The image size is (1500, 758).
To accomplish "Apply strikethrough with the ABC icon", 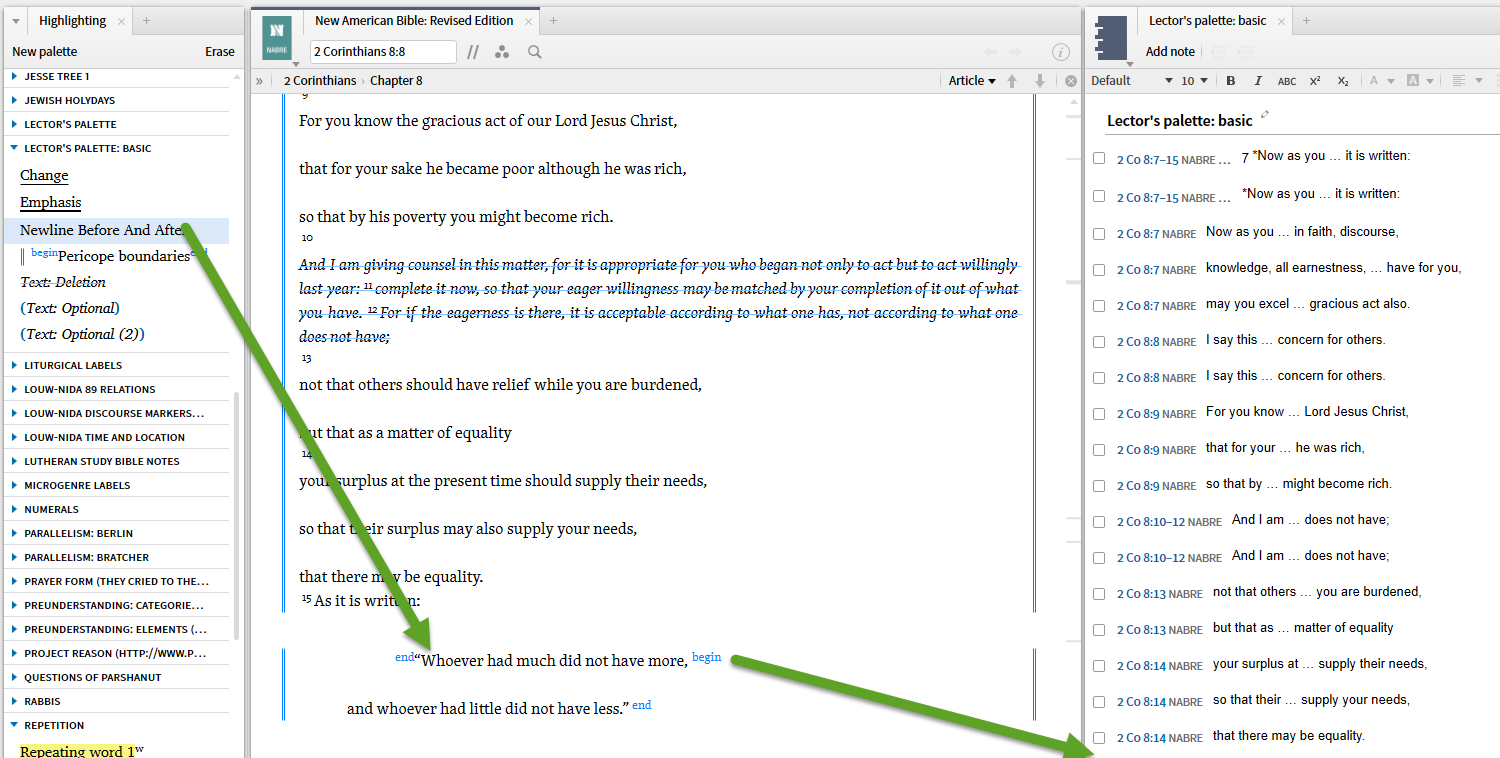I will pos(1287,80).
